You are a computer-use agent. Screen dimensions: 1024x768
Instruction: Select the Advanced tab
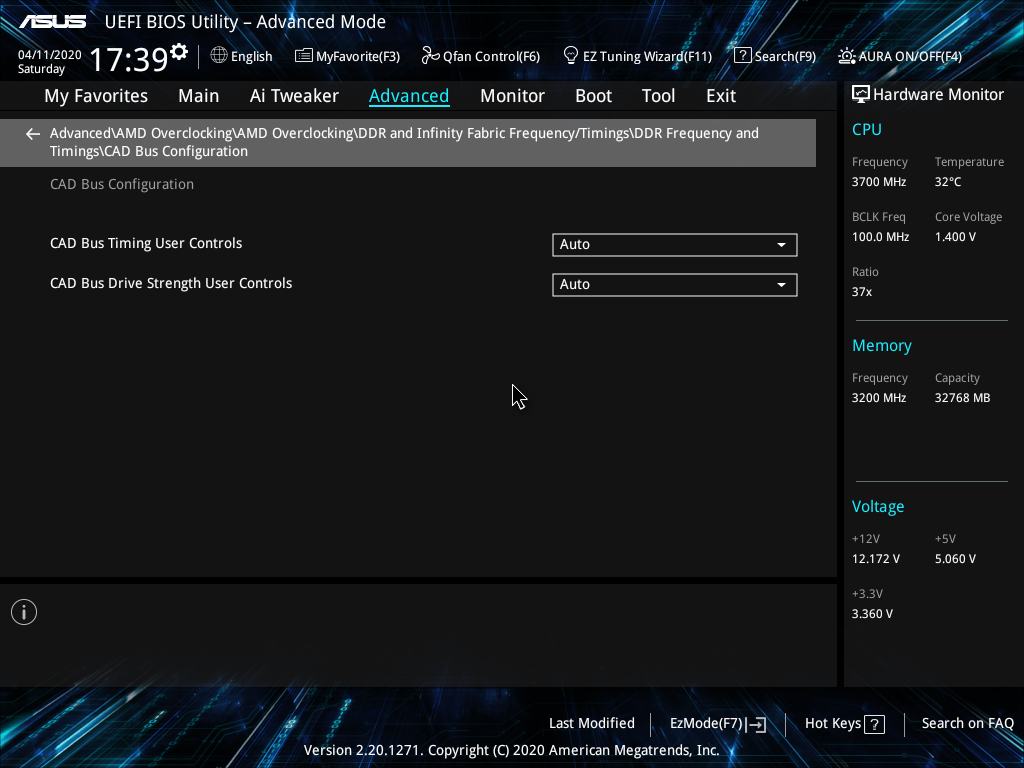click(x=409, y=96)
